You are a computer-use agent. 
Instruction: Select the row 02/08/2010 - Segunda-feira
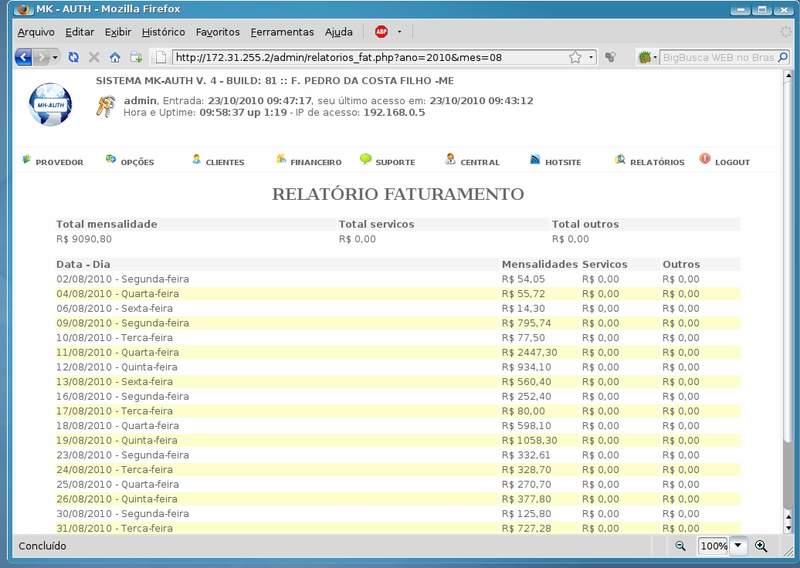coord(398,279)
